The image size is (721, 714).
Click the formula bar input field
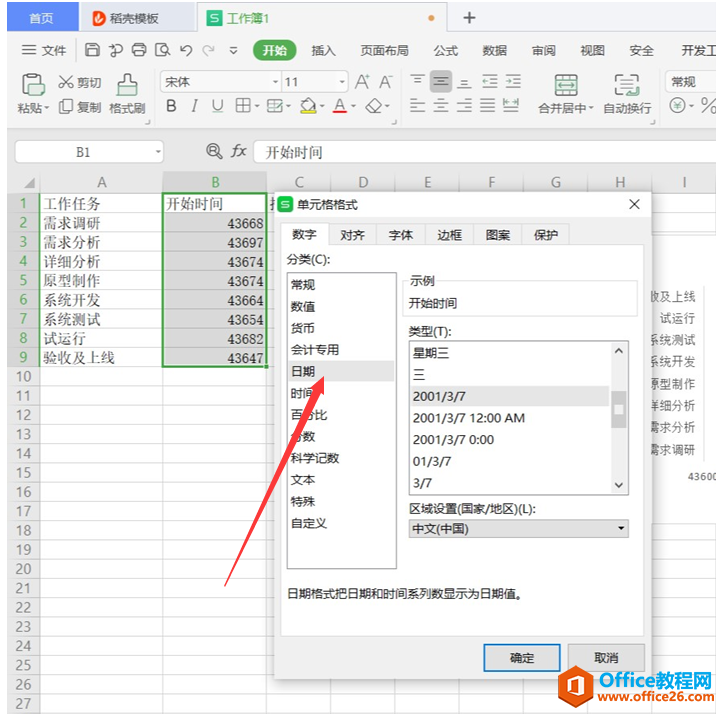(484, 152)
